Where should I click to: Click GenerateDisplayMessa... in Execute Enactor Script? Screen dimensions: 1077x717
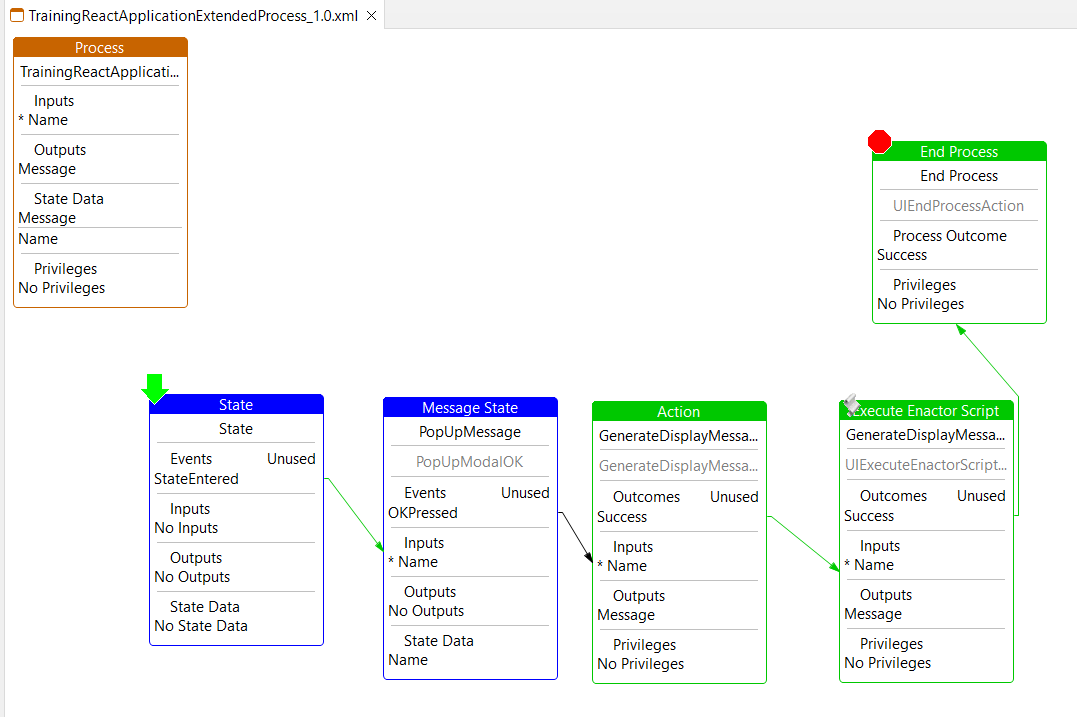925,435
